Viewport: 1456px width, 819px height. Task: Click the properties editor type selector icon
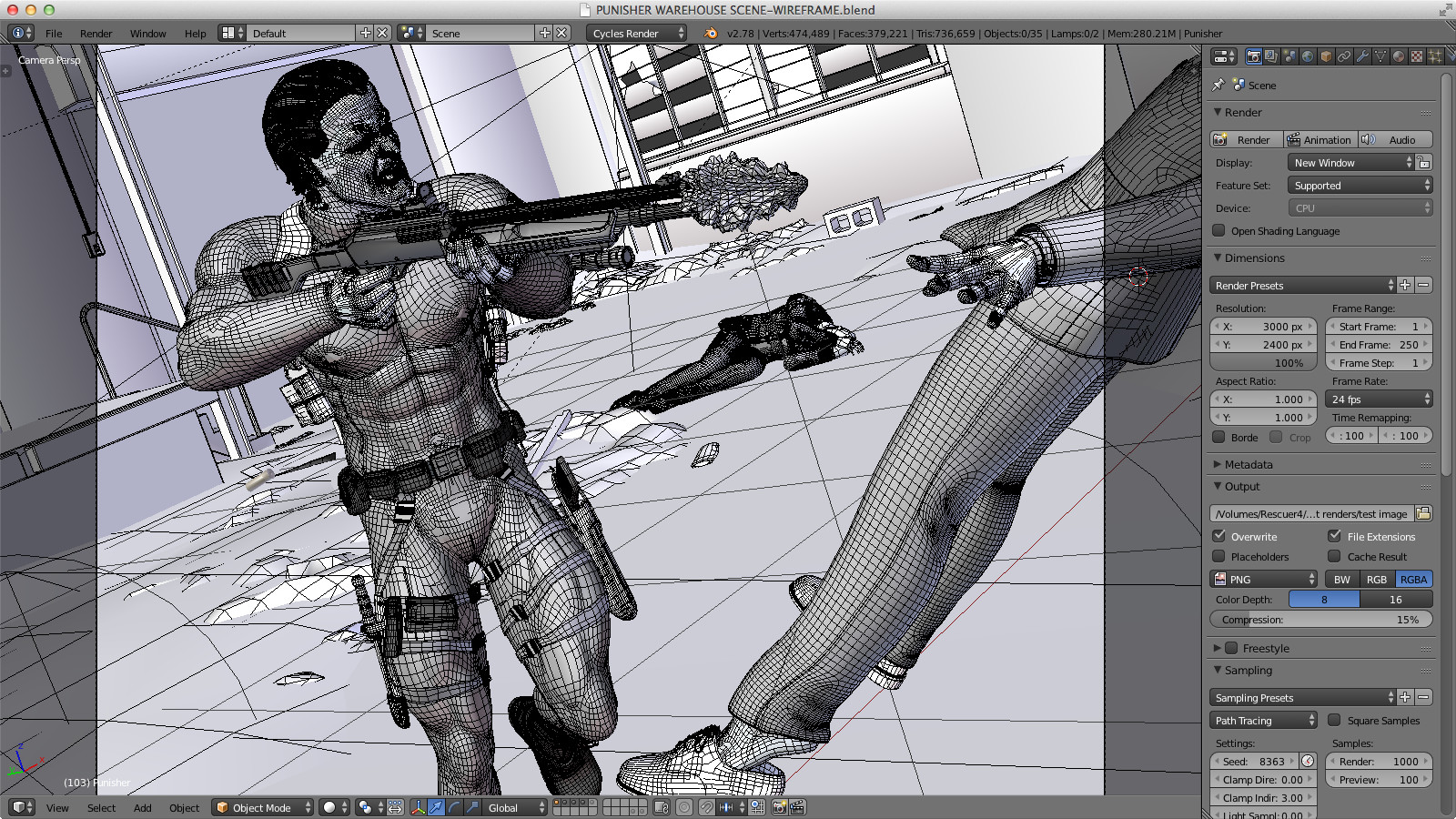(x=1224, y=56)
